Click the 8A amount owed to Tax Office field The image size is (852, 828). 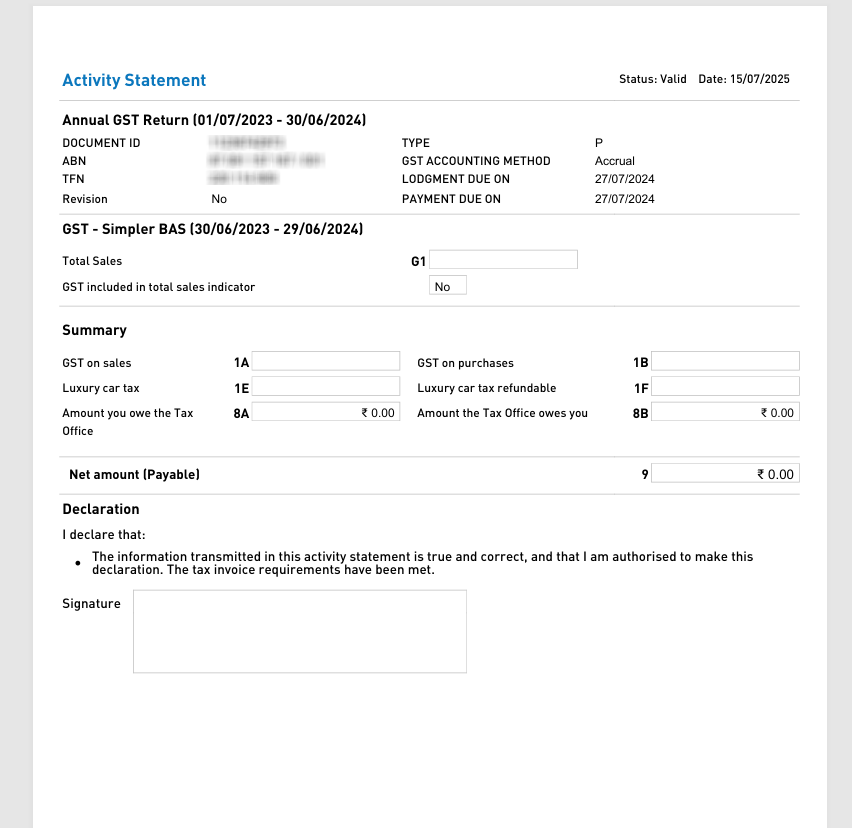pyautogui.click(x=326, y=412)
